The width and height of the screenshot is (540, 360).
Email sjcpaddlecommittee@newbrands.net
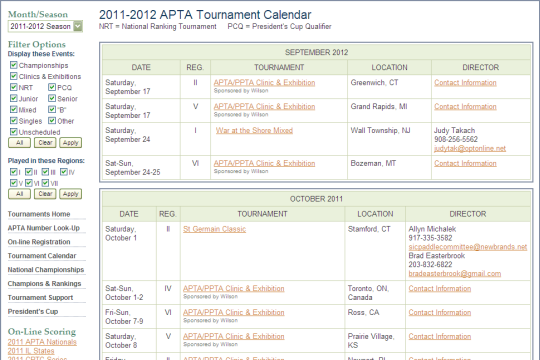tap(468, 247)
